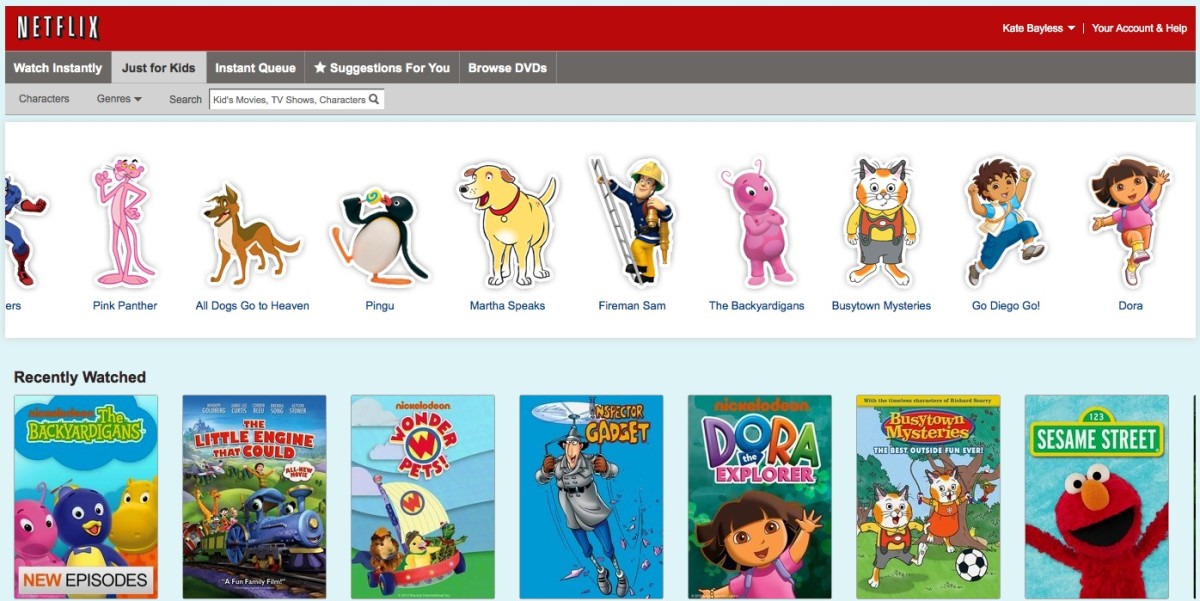Image resolution: width=1200 pixels, height=601 pixels.
Task: Click the Netflix logo
Action: pyautogui.click(x=57, y=28)
